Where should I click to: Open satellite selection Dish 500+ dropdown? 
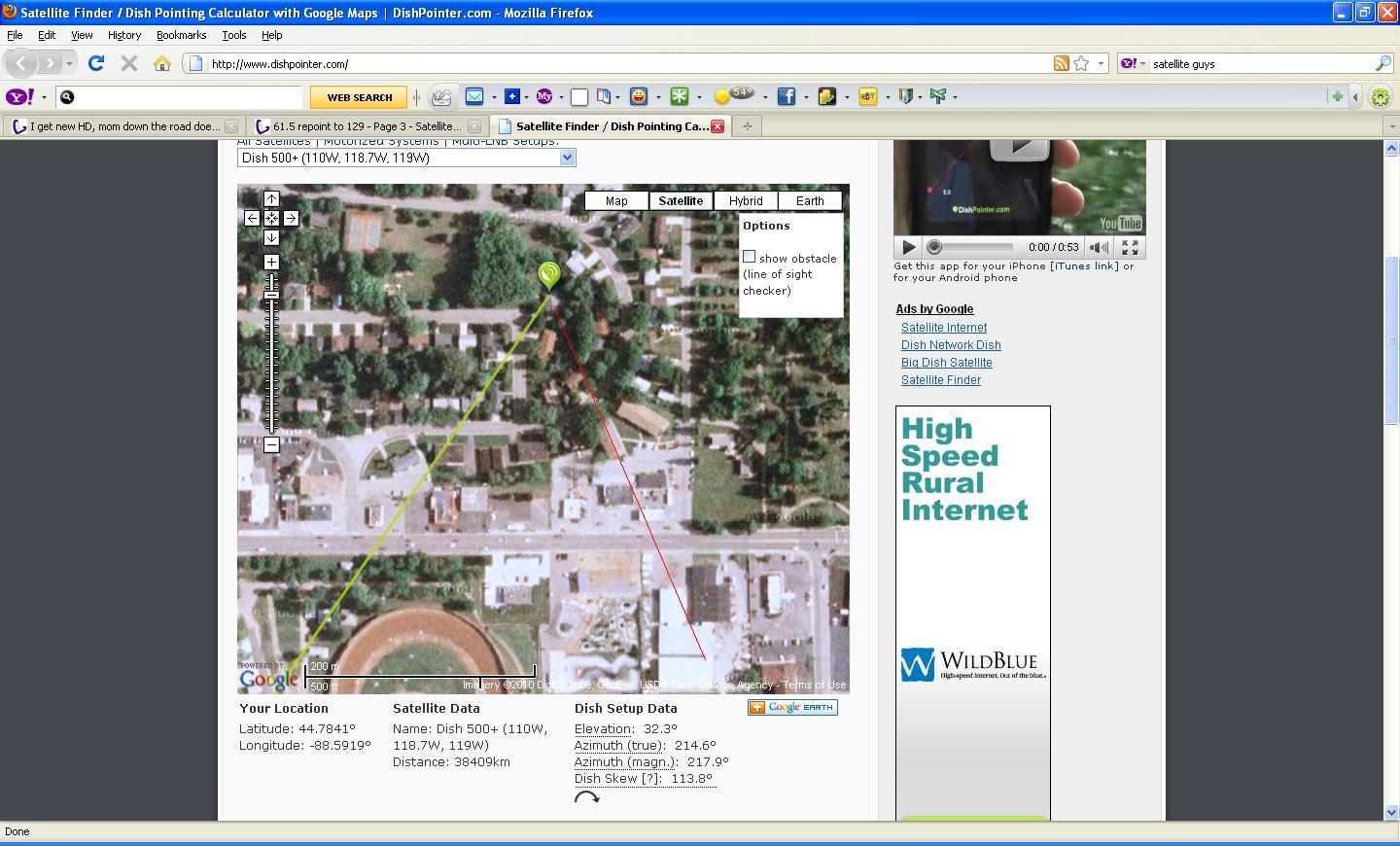(x=406, y=158)
